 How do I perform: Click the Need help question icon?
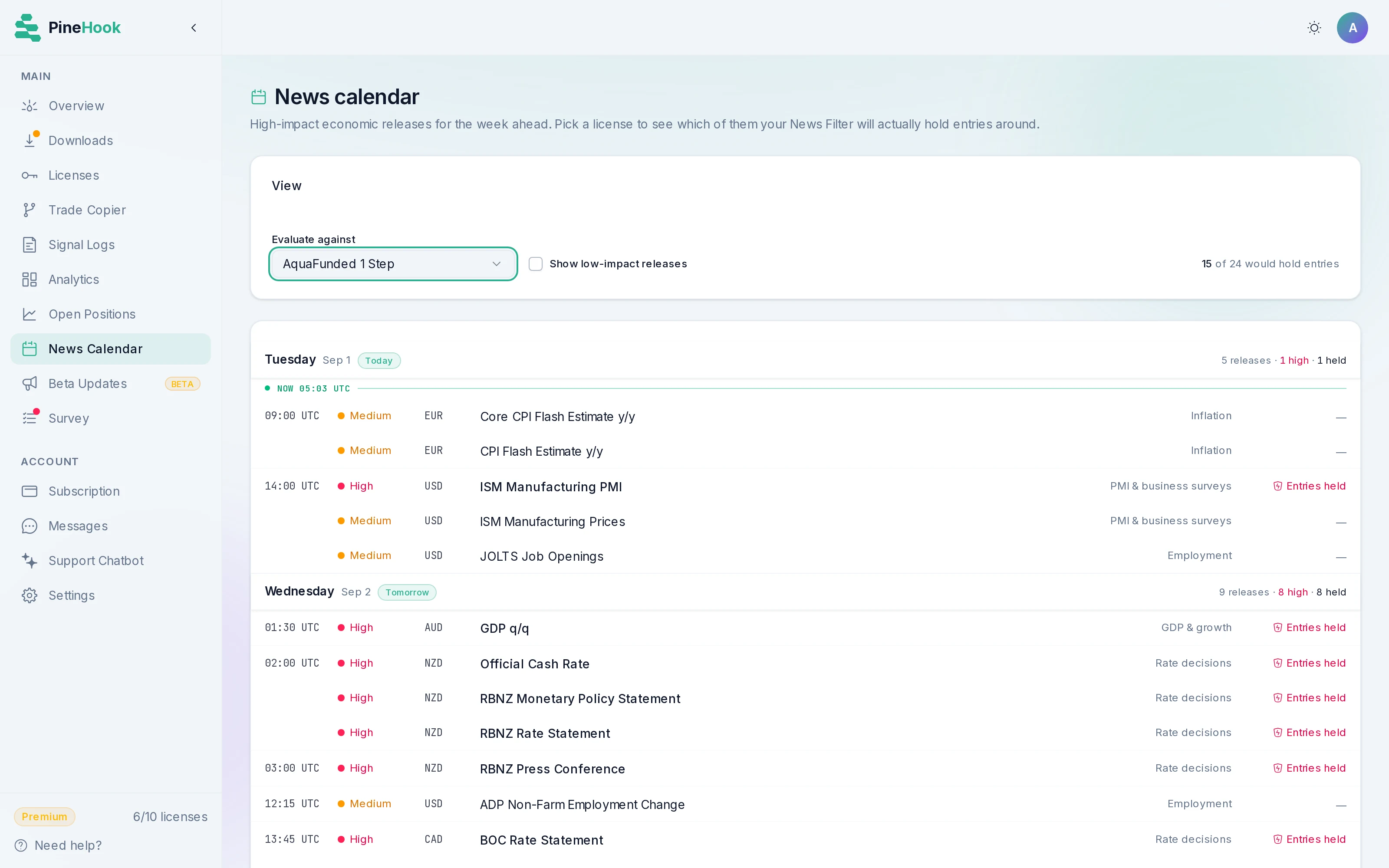pos(21,845)
